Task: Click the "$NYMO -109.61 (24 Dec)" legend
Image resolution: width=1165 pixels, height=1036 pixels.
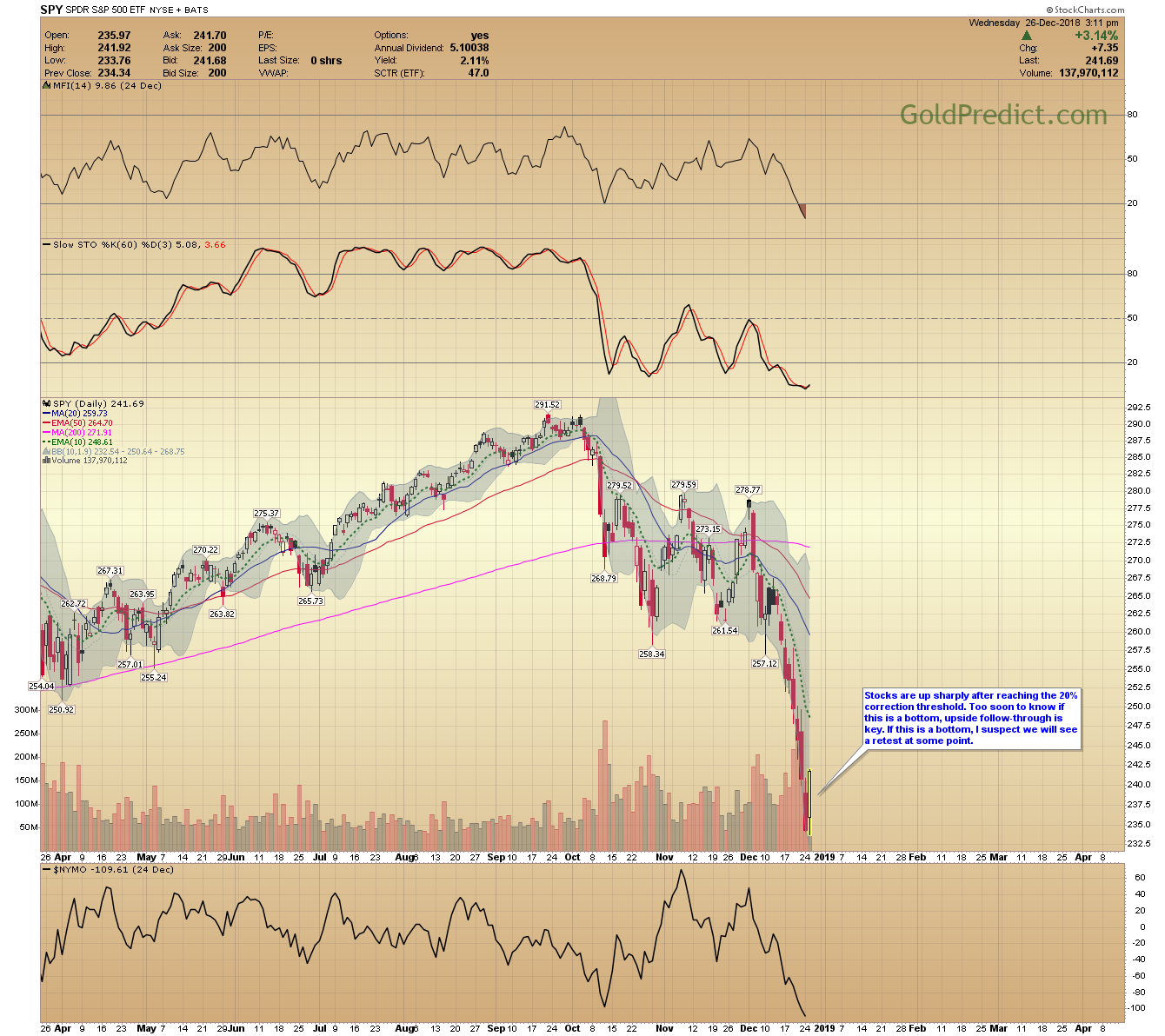Action: [x=107, y=869]
